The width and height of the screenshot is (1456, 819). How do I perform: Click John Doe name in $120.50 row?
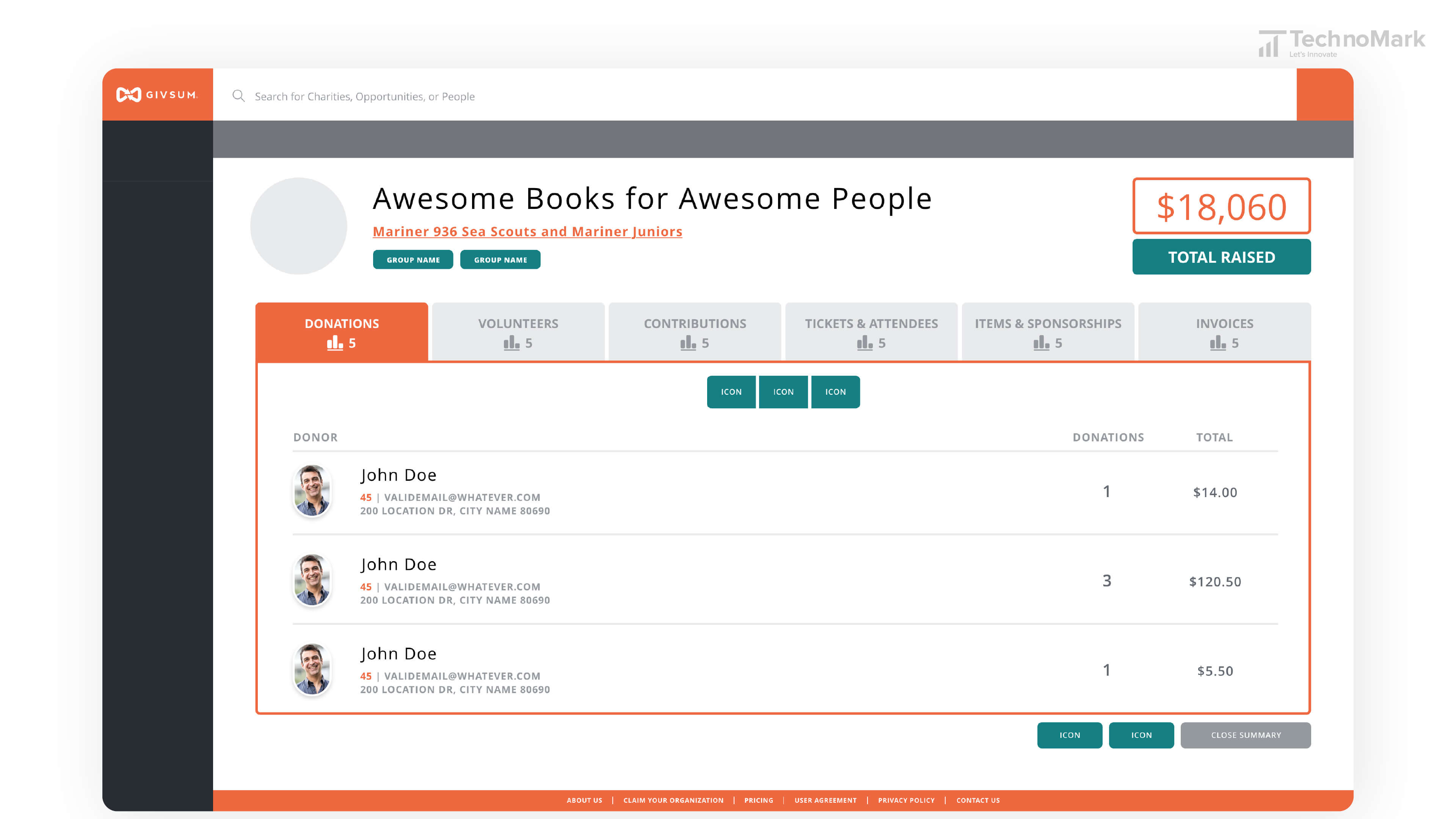(399, 564)
